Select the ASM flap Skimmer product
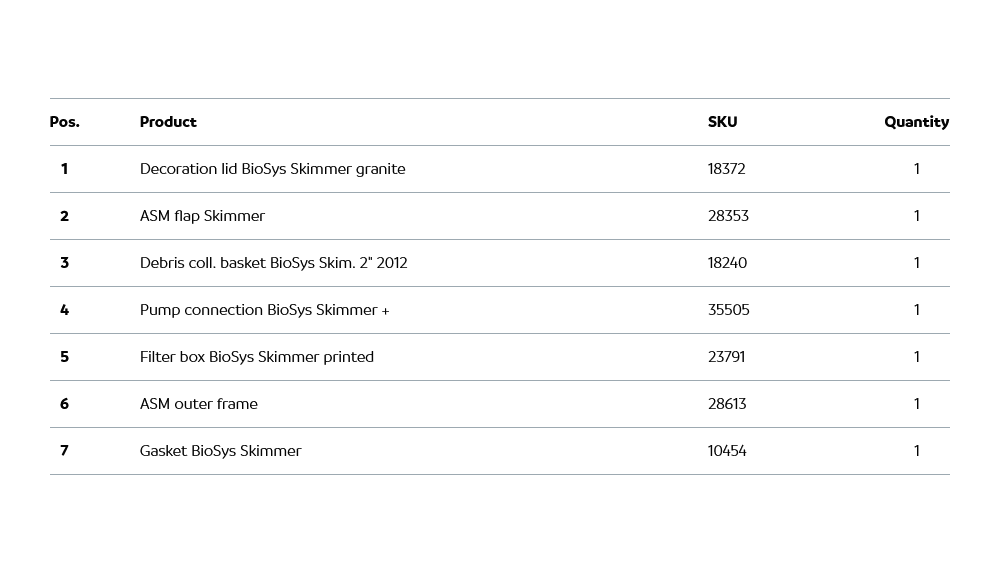The width and height of the screenshot is (989, 583). [x=202, y=216]
